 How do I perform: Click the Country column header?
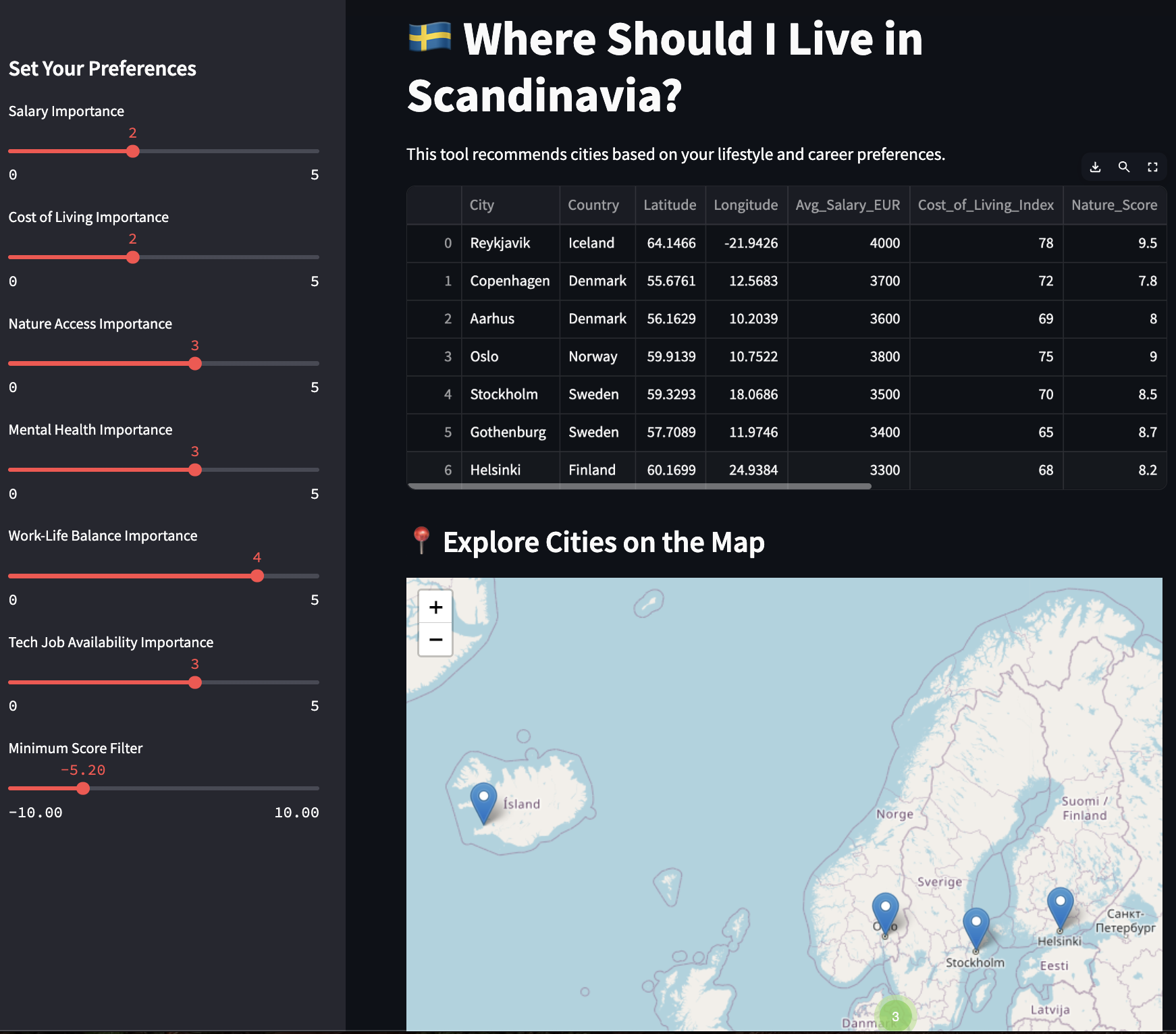click(593, 205)
